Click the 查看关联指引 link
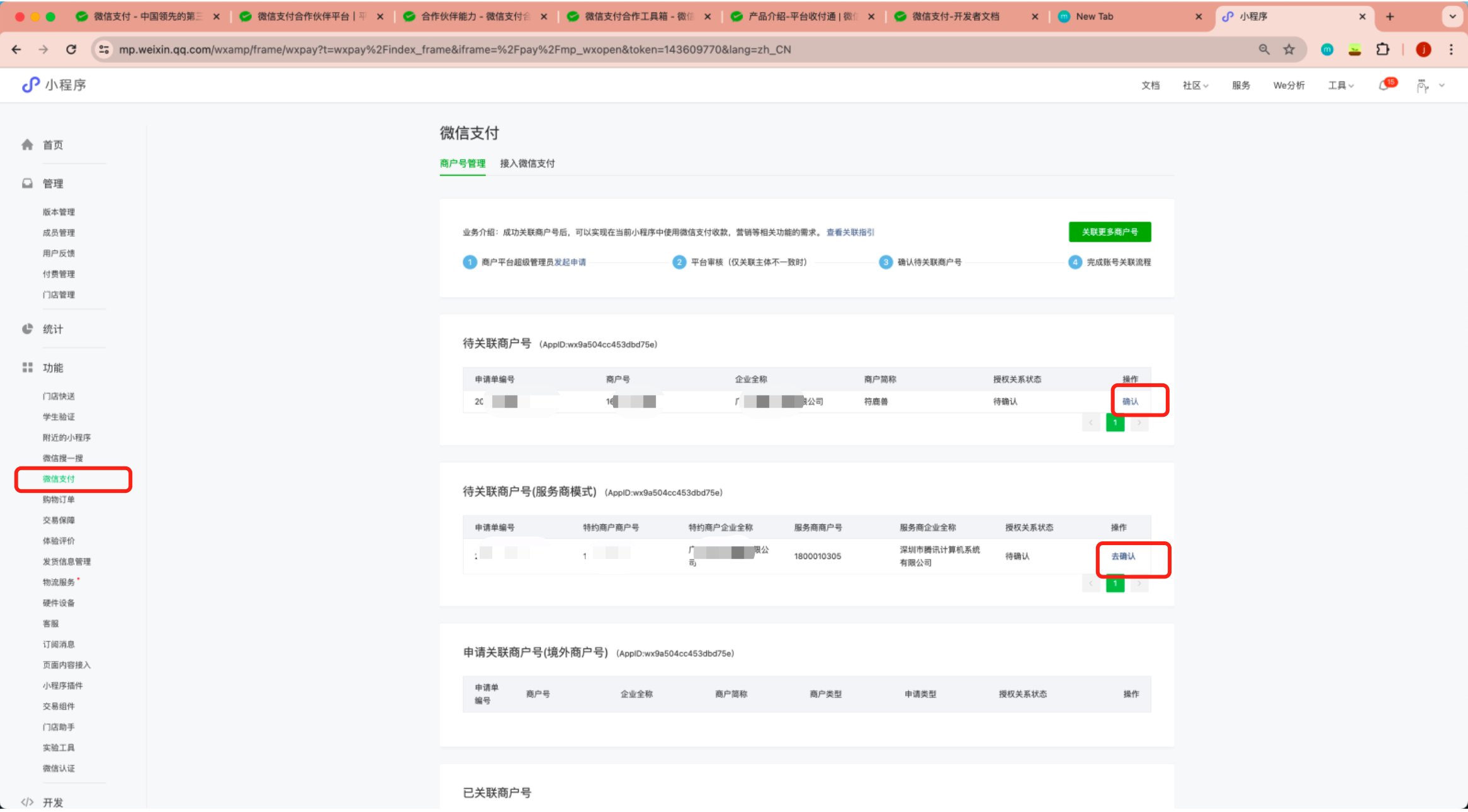The width and height of the screenshot is (1468, 812). click(x=850, y=232)
